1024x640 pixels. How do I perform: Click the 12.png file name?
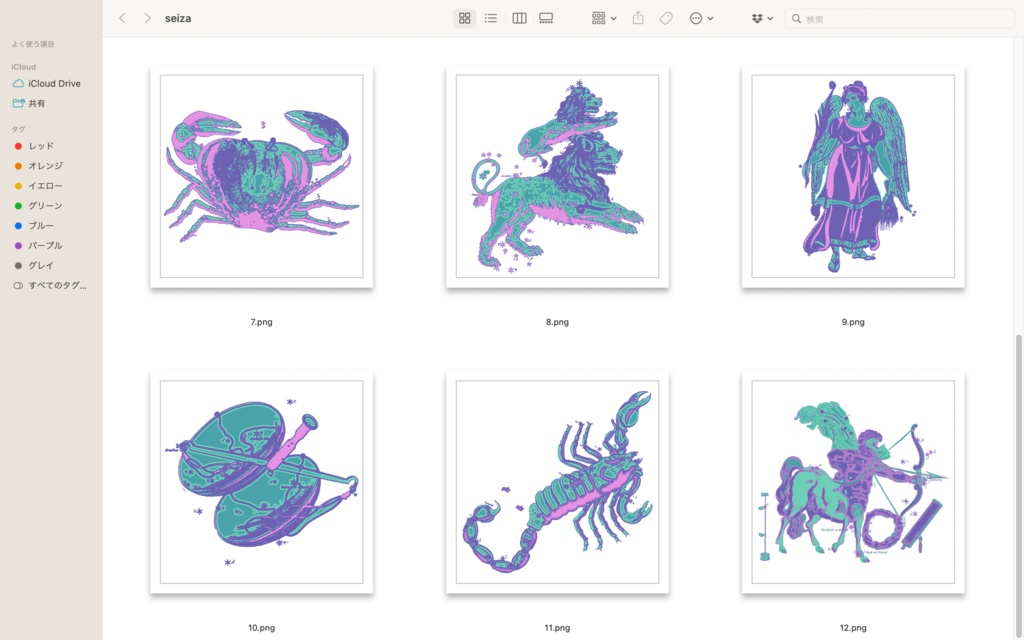point(853,628)
